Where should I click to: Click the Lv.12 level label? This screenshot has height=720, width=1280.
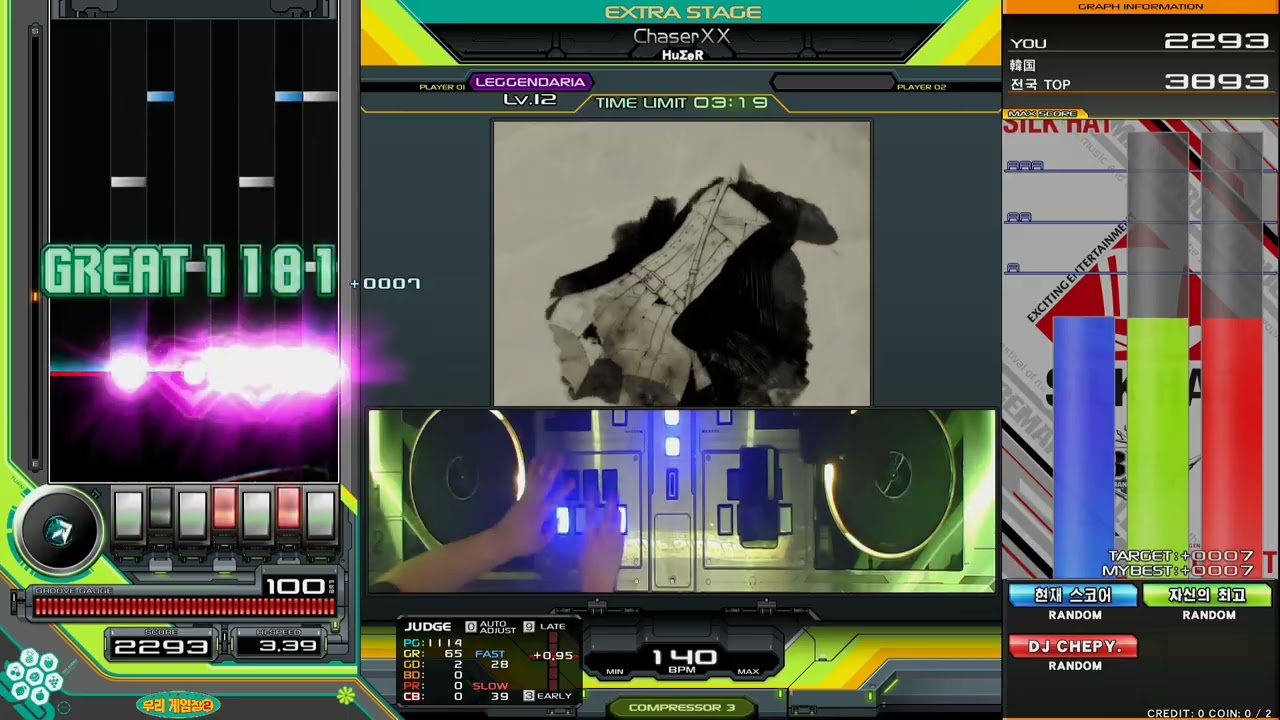coord(529,100)
